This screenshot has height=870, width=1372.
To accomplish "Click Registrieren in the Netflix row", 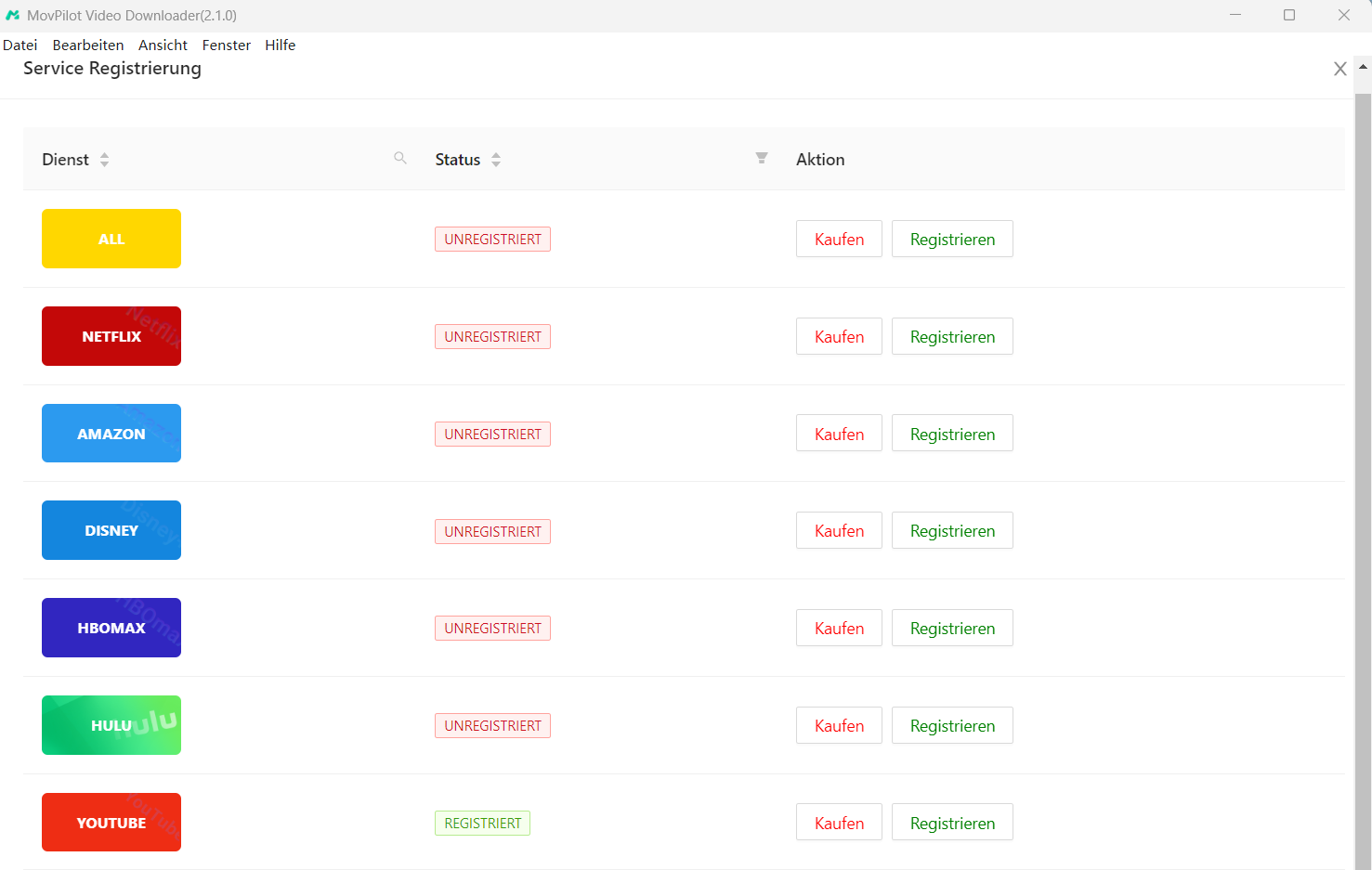I will point(952,336).
